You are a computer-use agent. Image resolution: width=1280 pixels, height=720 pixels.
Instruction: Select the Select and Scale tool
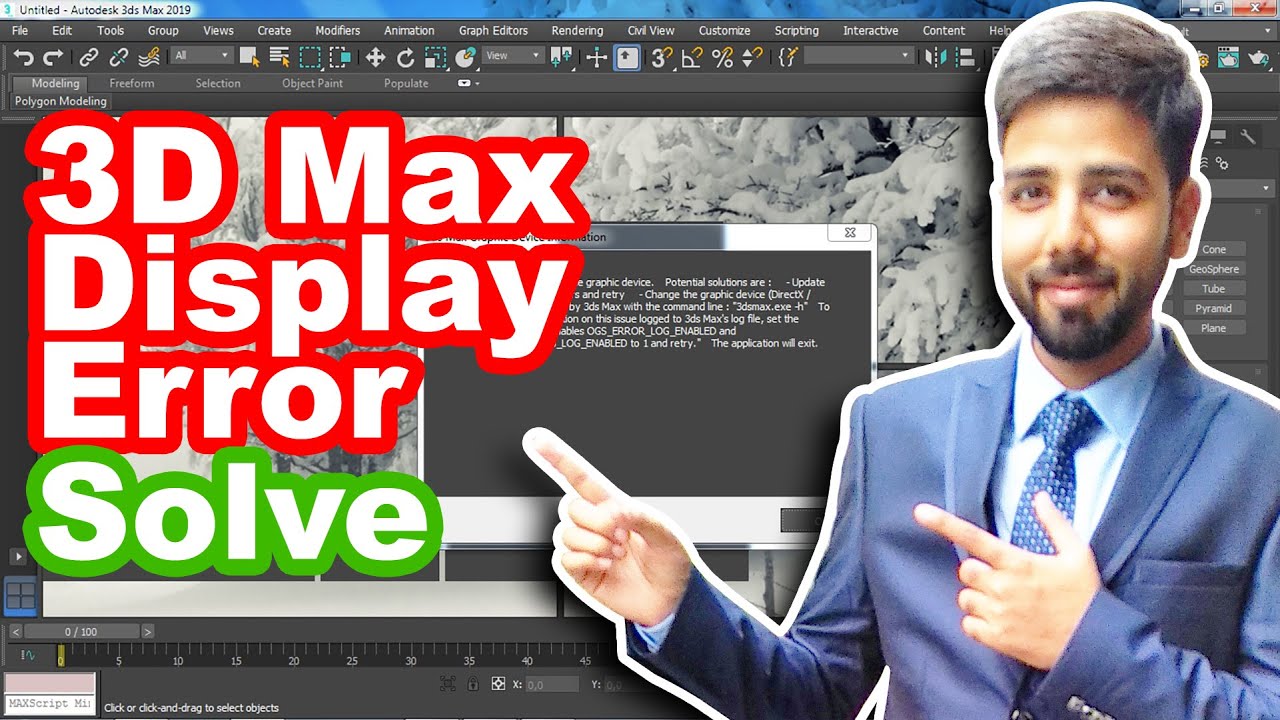tap(435, 57)
